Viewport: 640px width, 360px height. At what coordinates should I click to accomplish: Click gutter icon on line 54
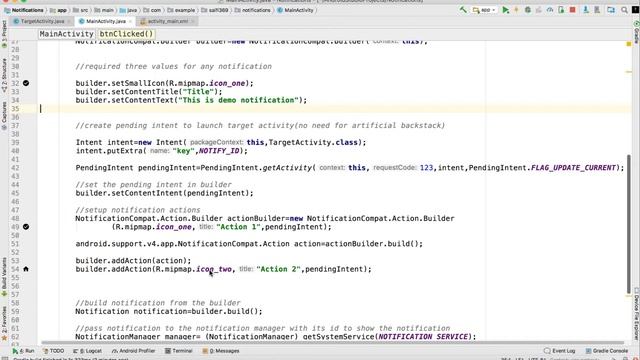(x=26, y=269)
